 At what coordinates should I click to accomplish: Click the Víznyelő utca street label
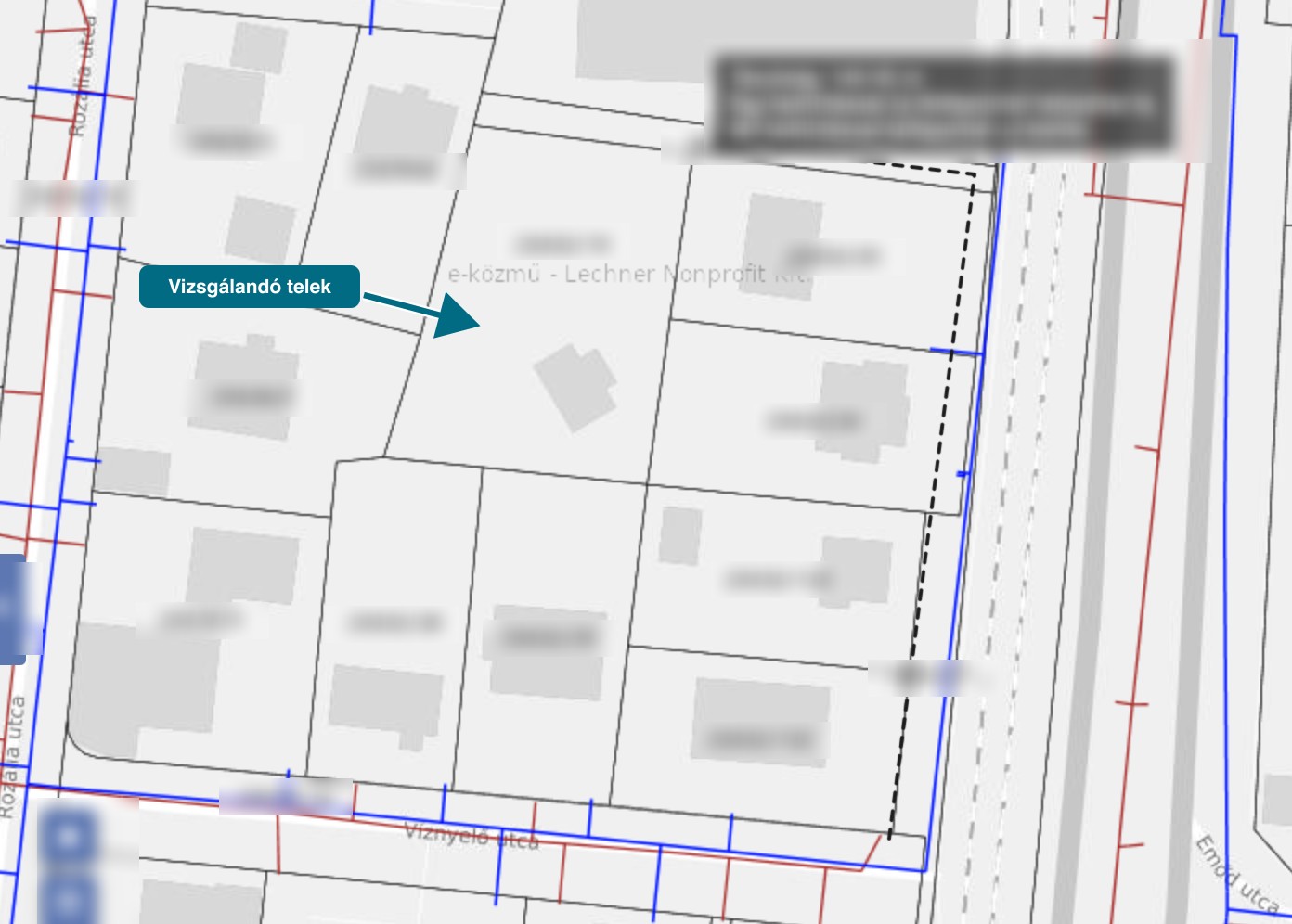coord(472,836)
